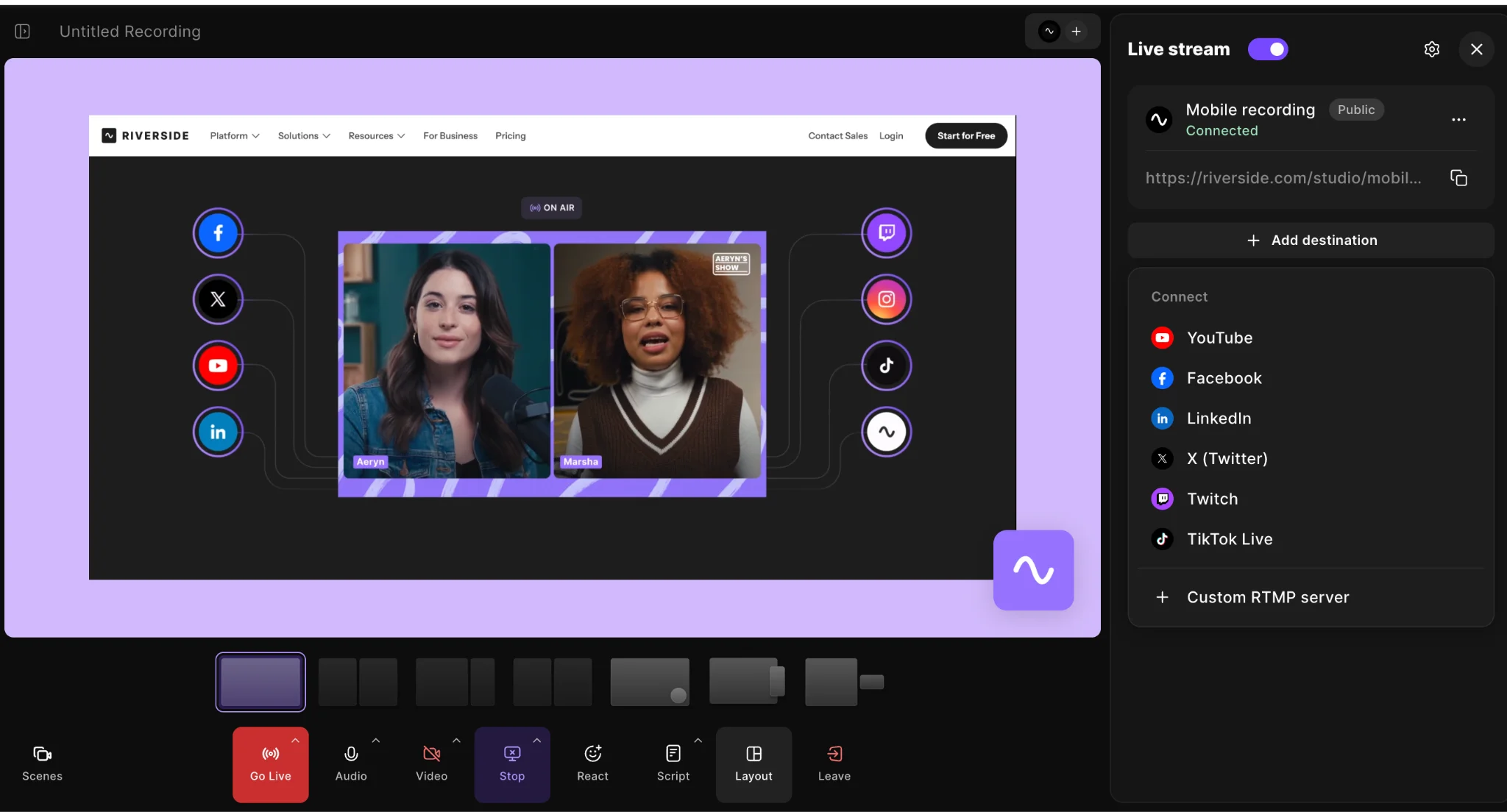
Task: Close the Live stream panel
Action: pos(1476,49)
